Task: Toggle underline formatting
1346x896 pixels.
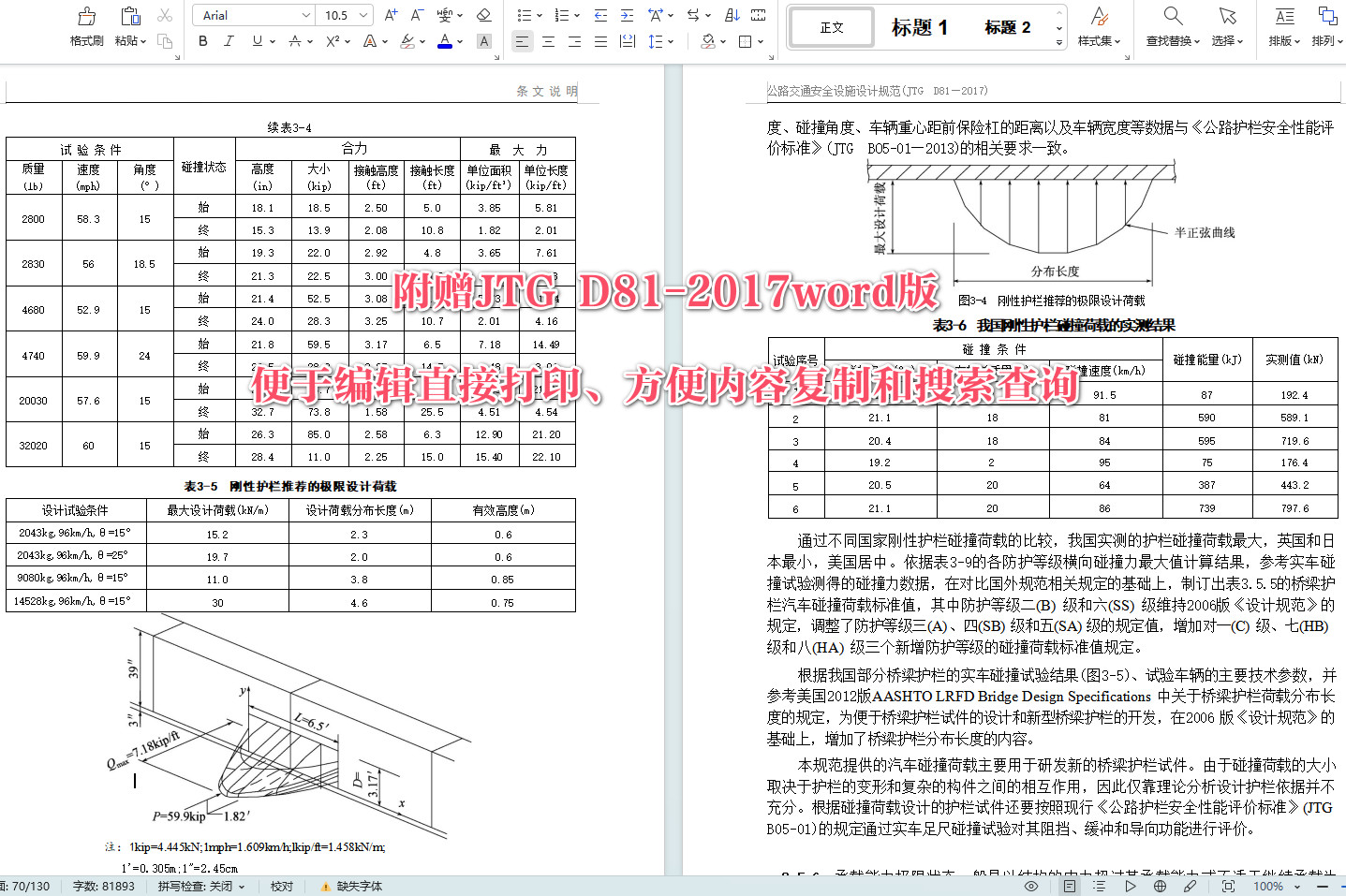Action: [255, 42]
